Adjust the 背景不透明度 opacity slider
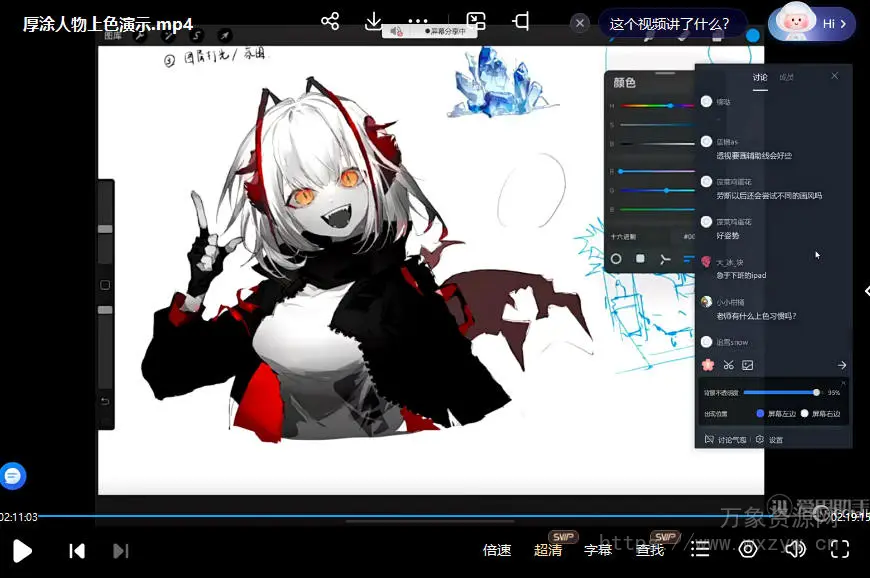 click(782, 392)
